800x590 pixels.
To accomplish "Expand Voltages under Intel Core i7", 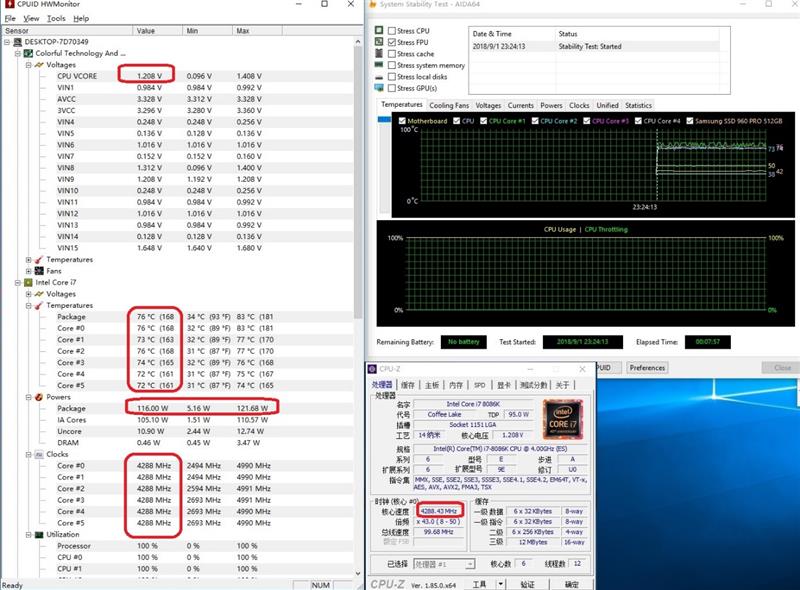I will pos(29,294).
